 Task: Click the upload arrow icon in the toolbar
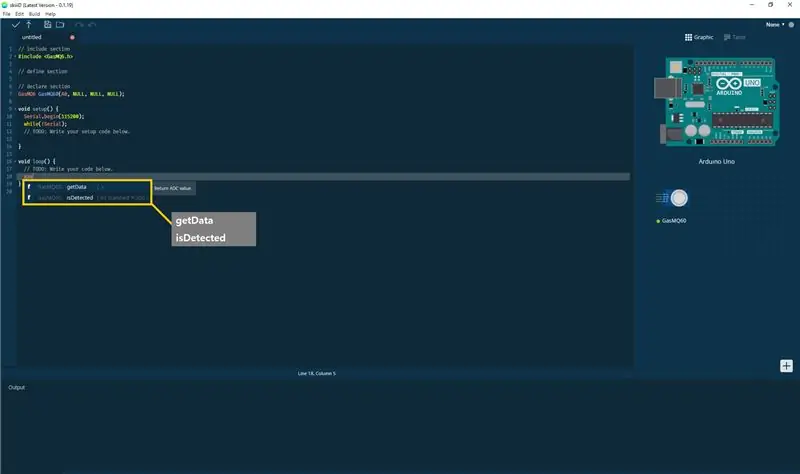pyautogui.click(x=29, y=24)
